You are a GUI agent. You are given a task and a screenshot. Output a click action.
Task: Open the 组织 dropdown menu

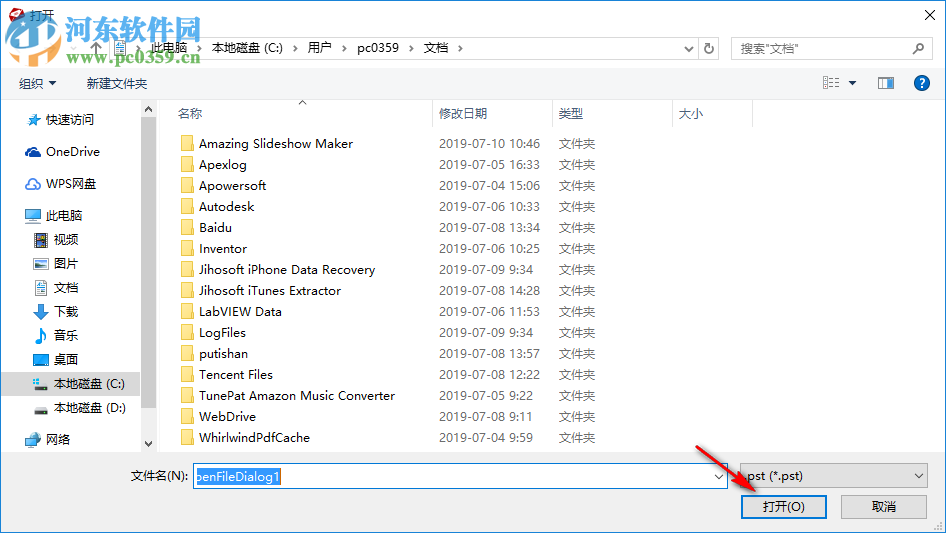pos(37,83)
